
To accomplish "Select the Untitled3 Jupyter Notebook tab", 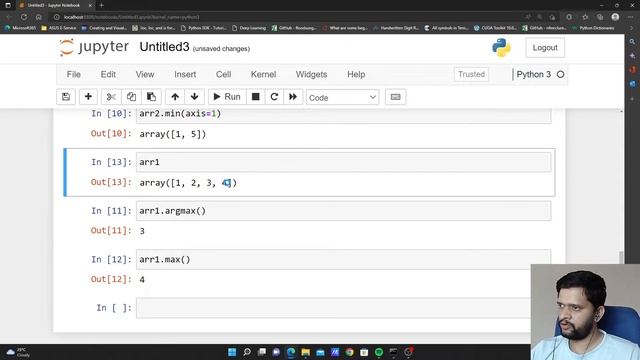I will (55, 5).
